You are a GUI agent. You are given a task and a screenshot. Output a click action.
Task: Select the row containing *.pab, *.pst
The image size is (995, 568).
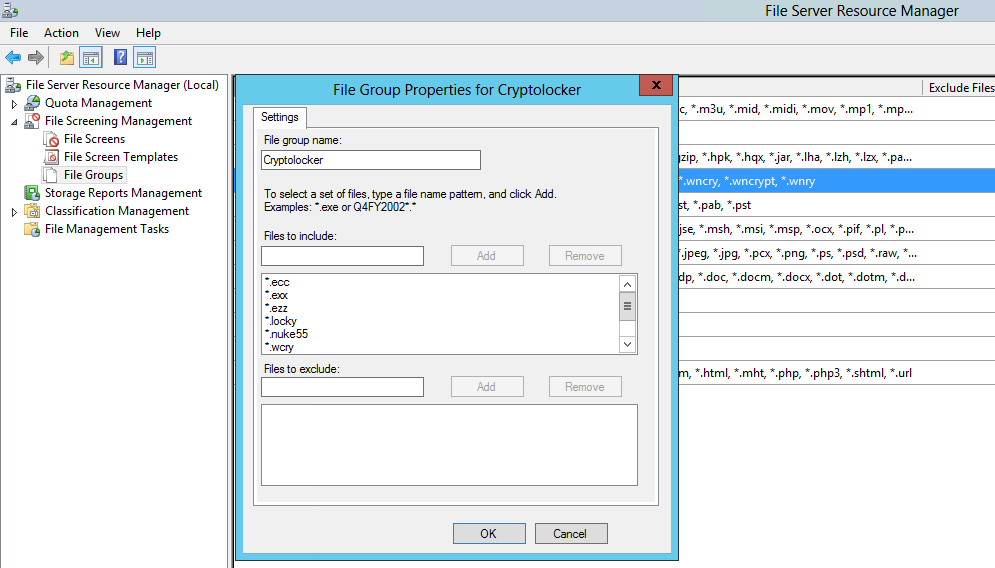tap(837, 205)
